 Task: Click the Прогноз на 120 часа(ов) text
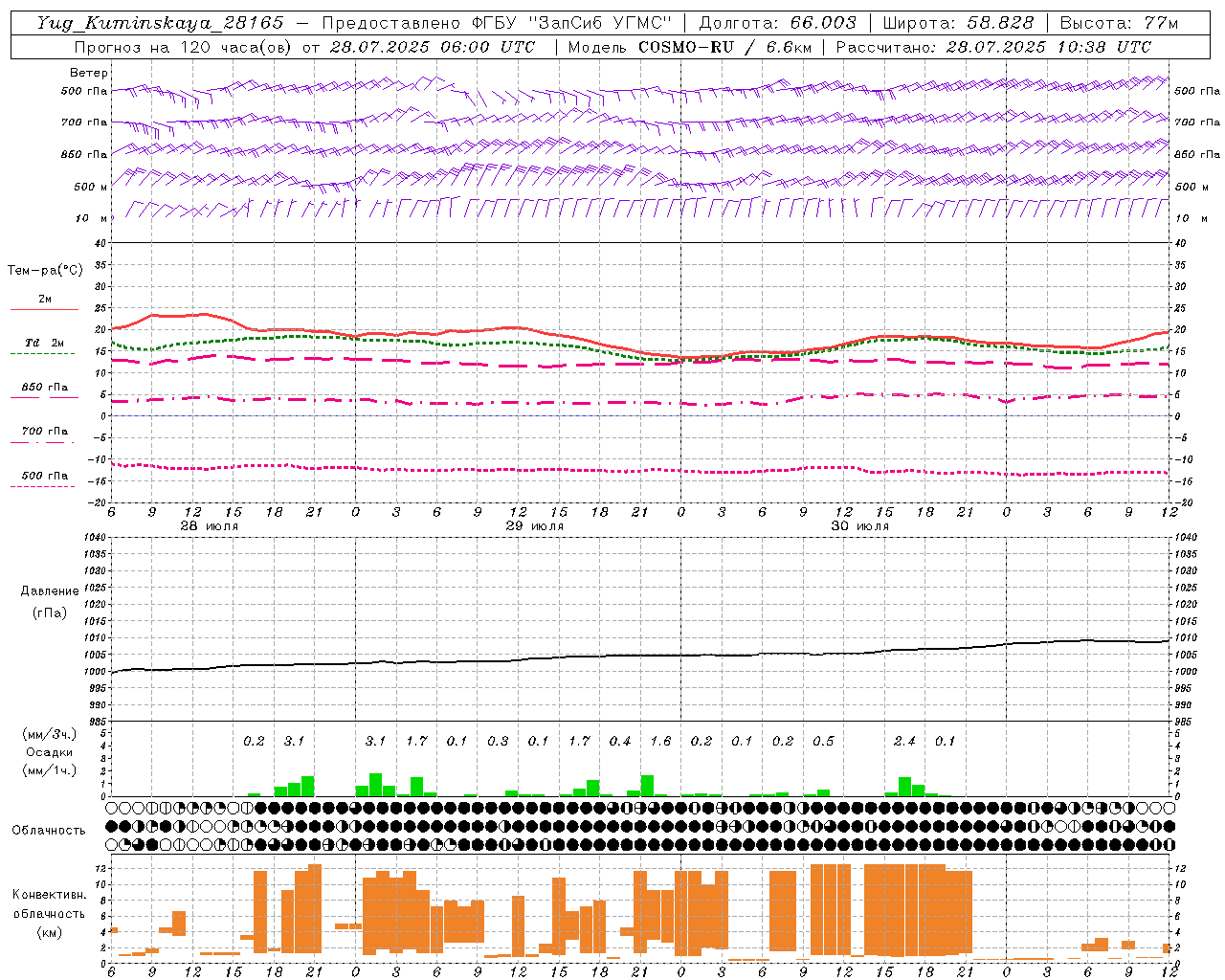184,47
